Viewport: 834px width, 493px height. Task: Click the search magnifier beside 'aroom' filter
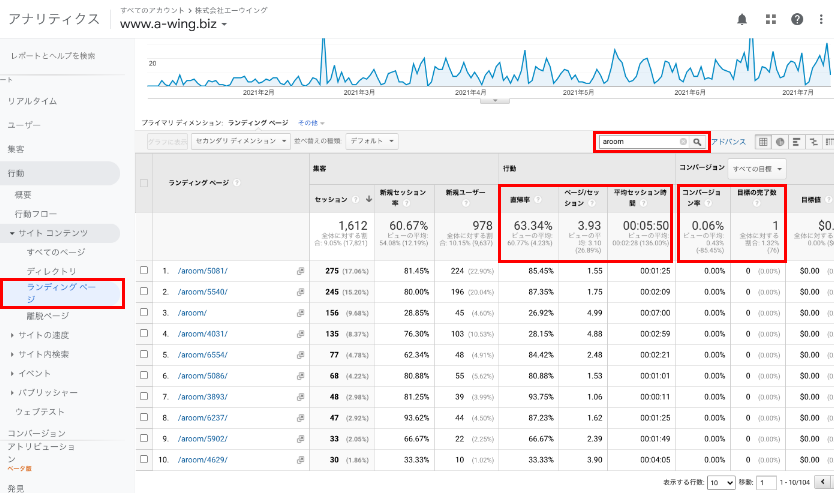[697, 142]
